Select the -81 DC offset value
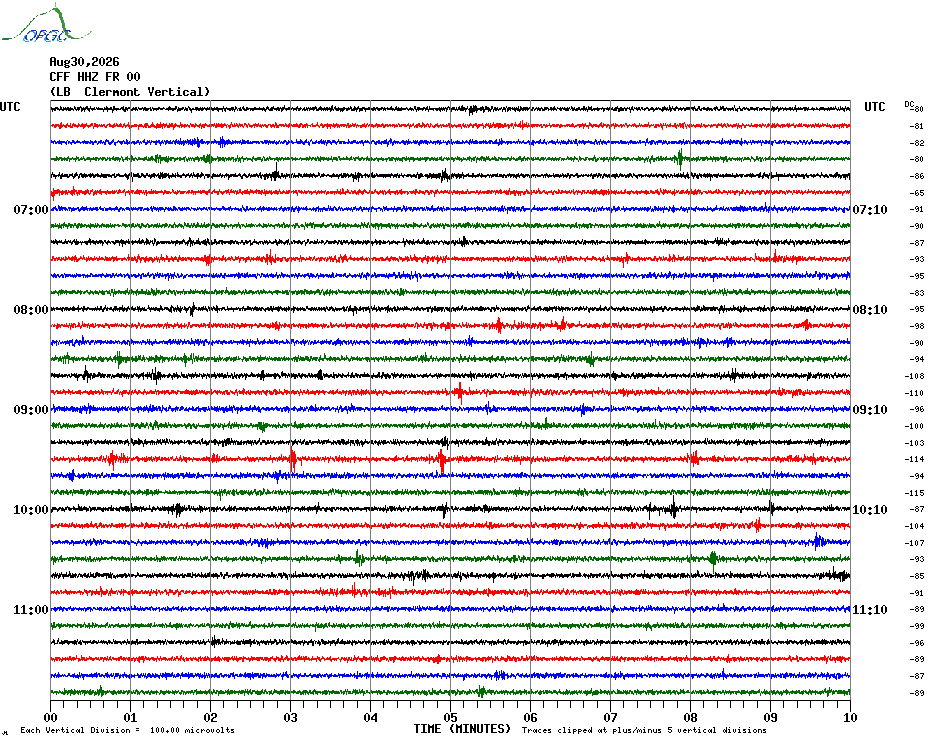 coord(916,126)
